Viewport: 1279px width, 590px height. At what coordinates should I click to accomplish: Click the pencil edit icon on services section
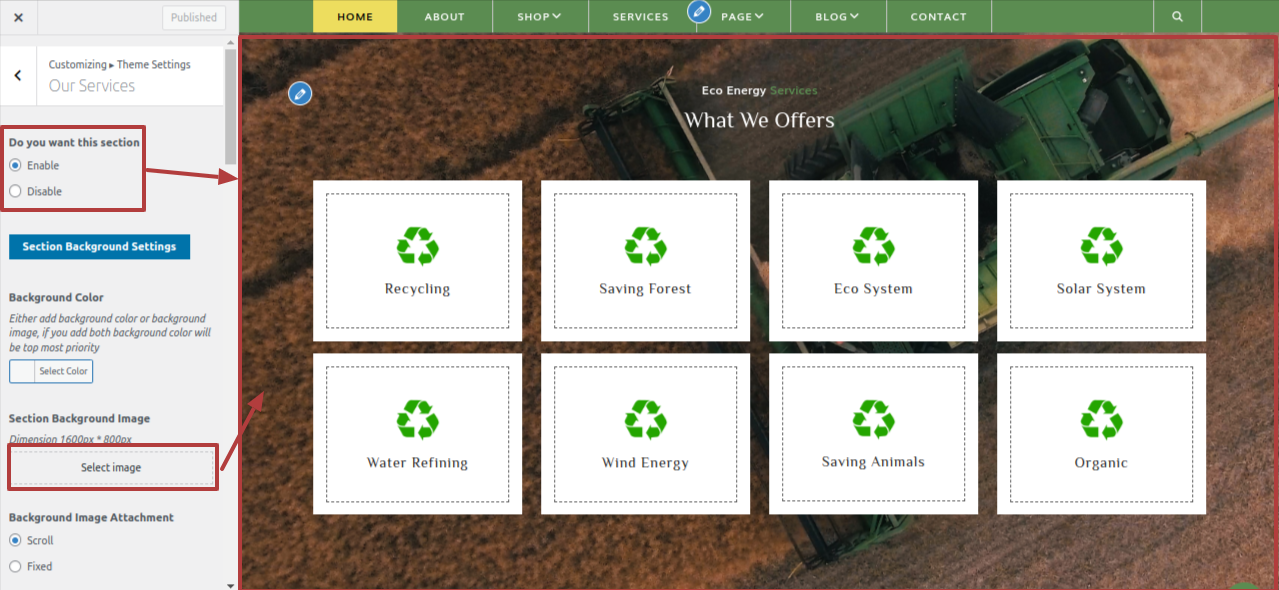[300, 93]
